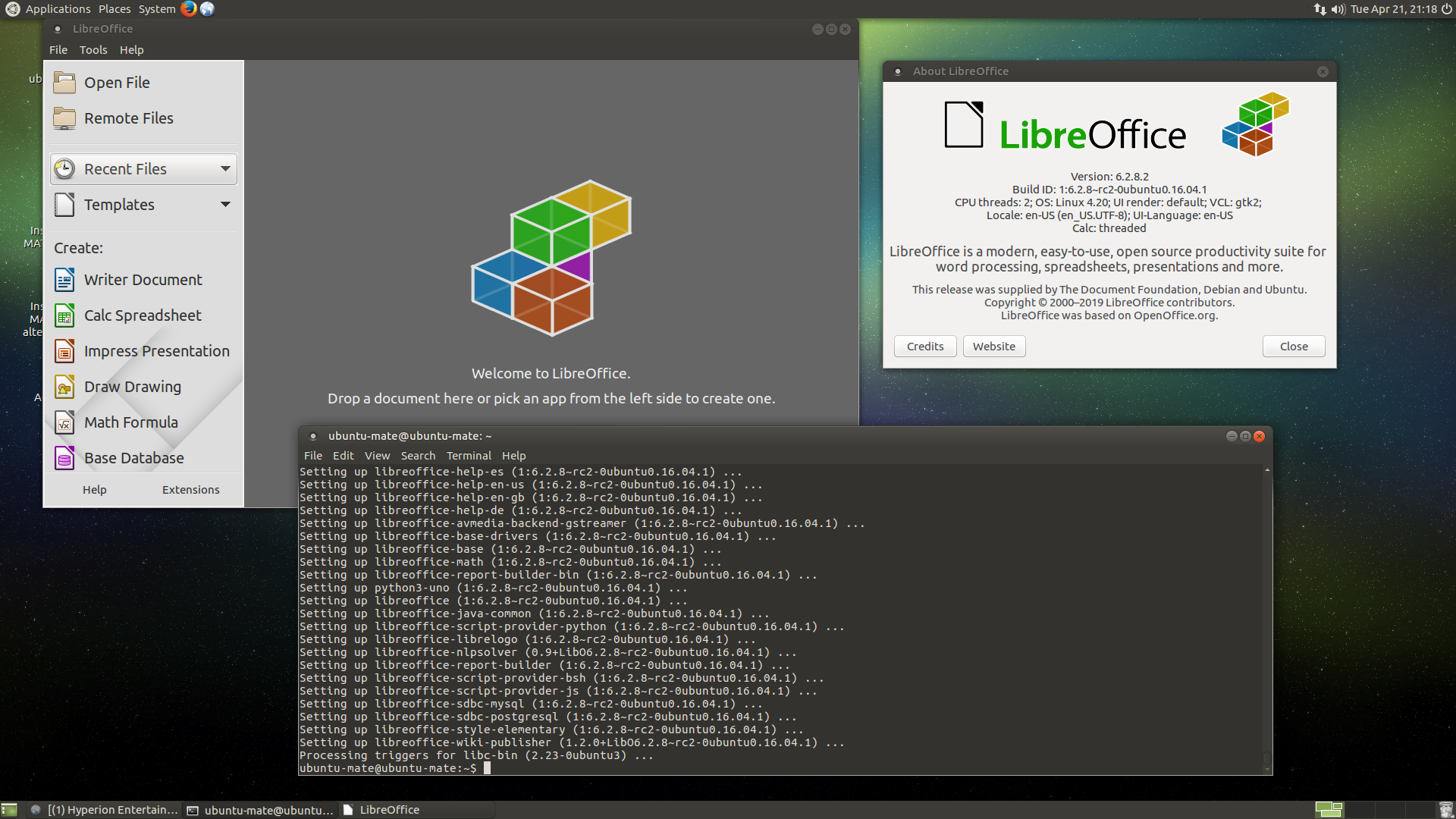Click Extensions button in Start Center

coord(191,490)
